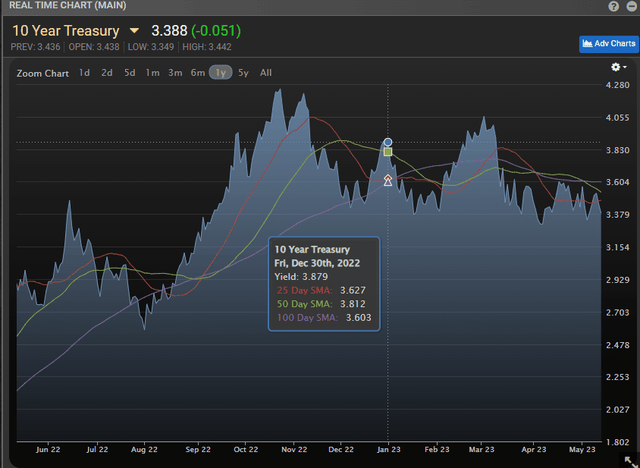640x468 pixels.
Task: Click the chart settings gear icon
Action: point(619,67)
